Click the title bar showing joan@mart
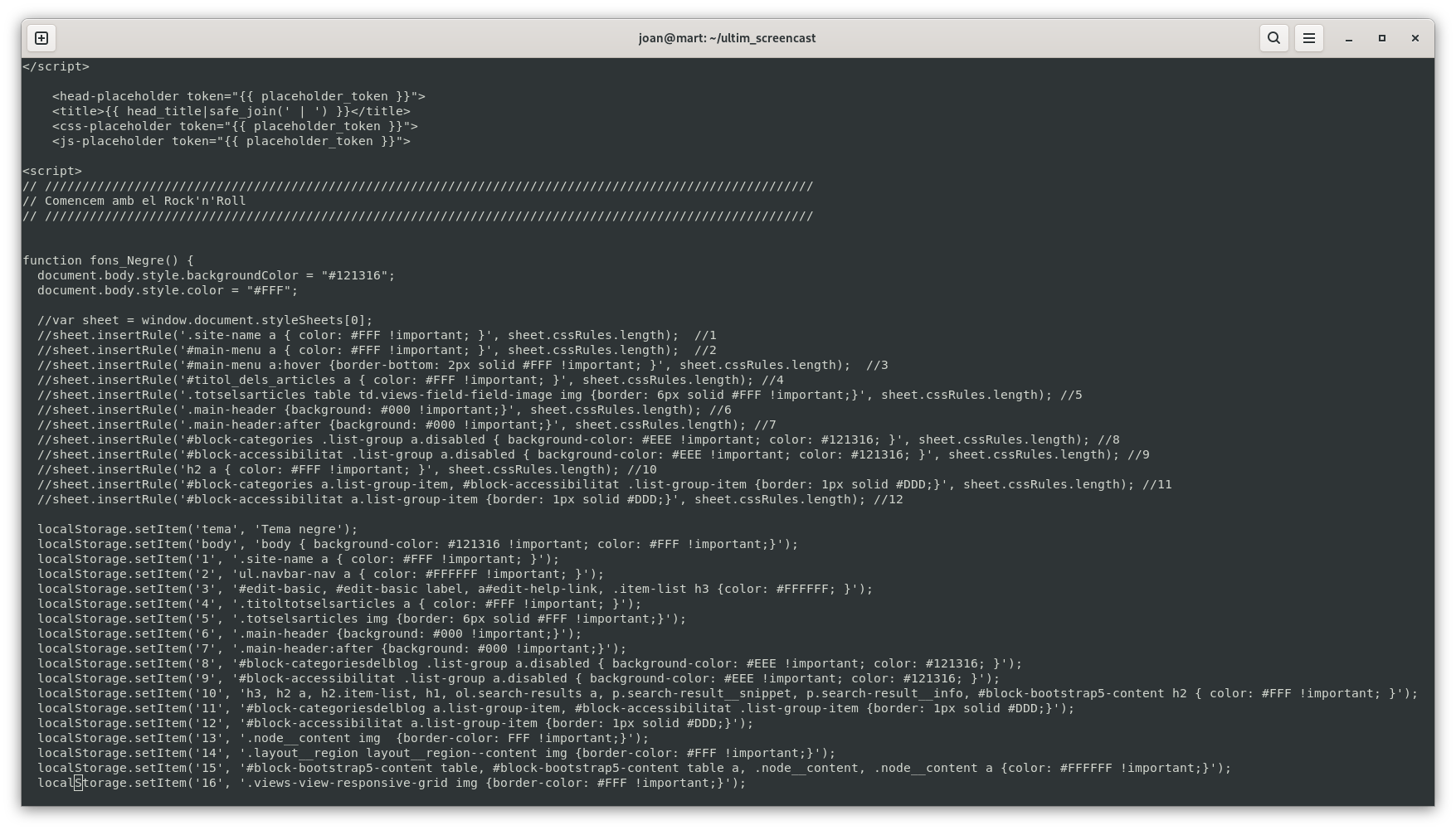Image resolution: width=1456 pixels, height=830 pixels. (x=726, y=38)
